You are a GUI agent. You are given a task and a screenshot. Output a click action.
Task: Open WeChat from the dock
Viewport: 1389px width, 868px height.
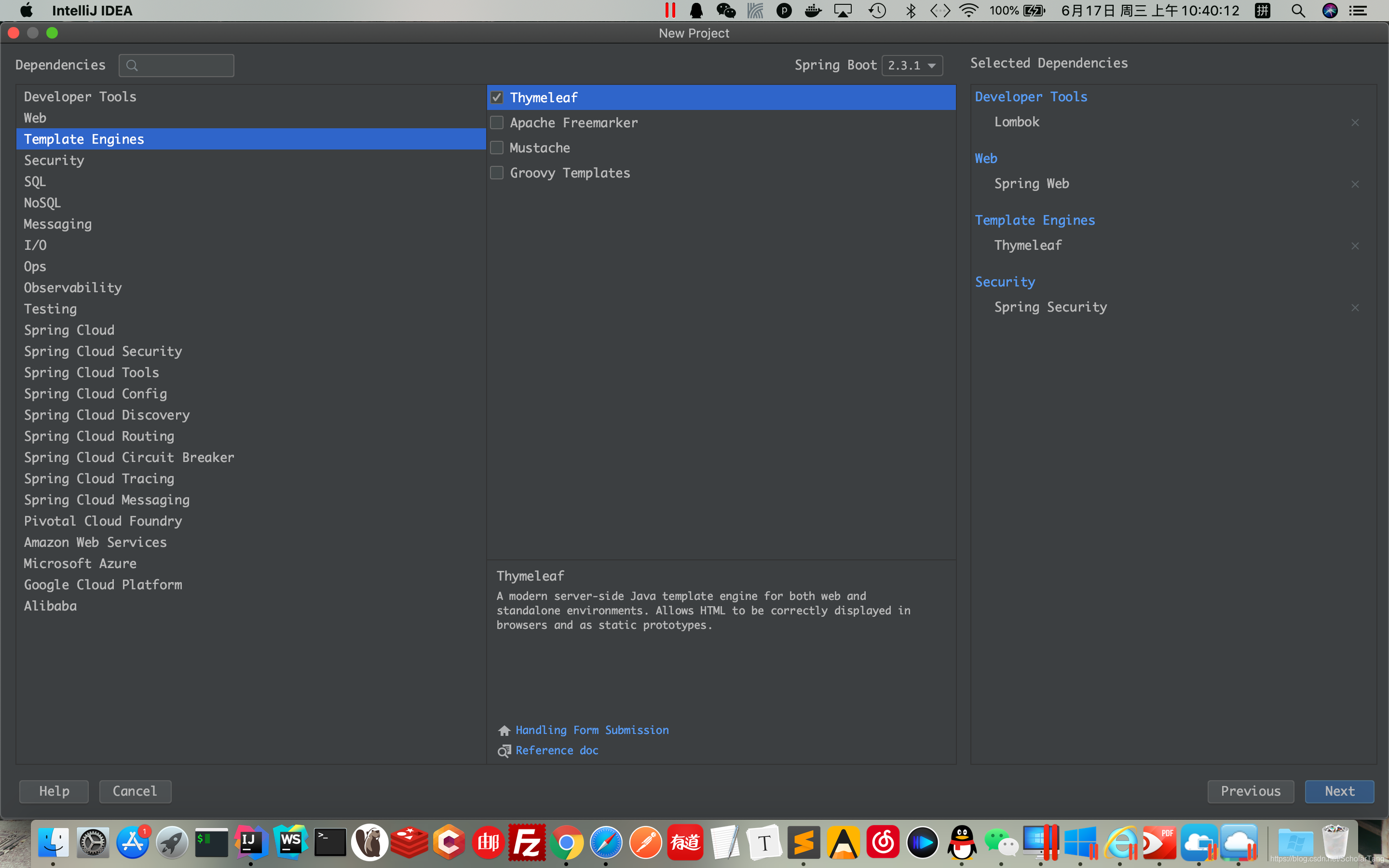[x=1002, y=842]
